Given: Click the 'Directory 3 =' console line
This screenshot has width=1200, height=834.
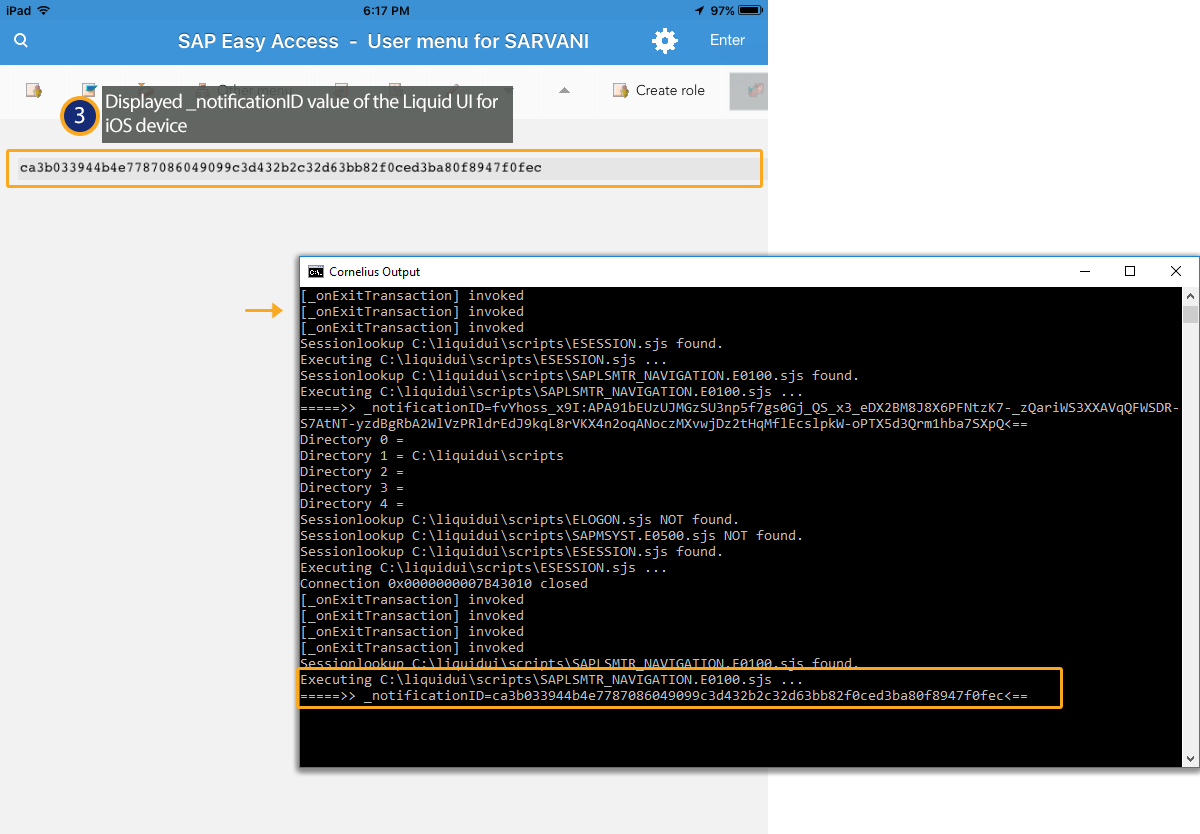Looking at the screenshot, I should click(x=352, y=488).
